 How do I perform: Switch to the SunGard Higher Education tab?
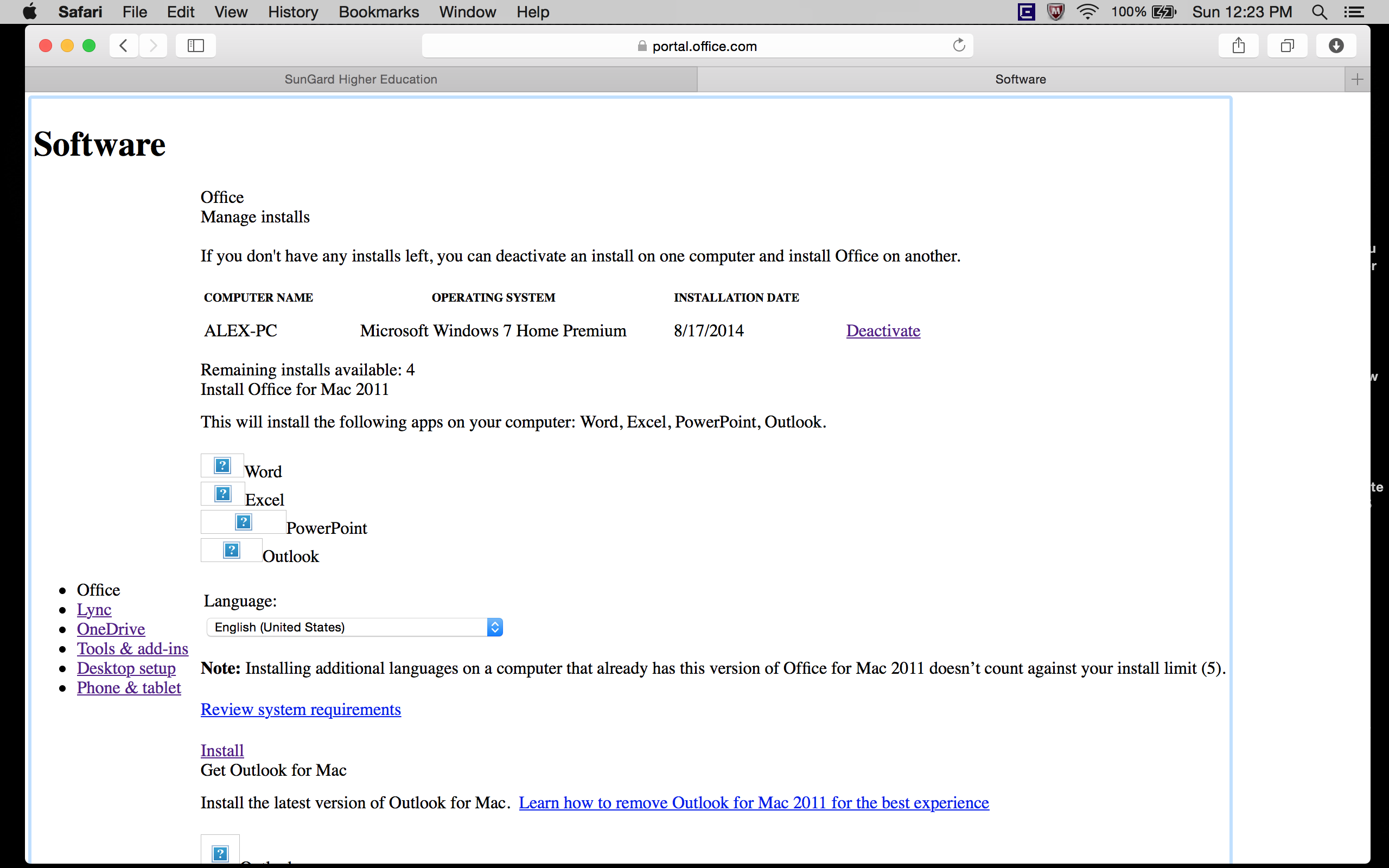click(x=360, y=79)
